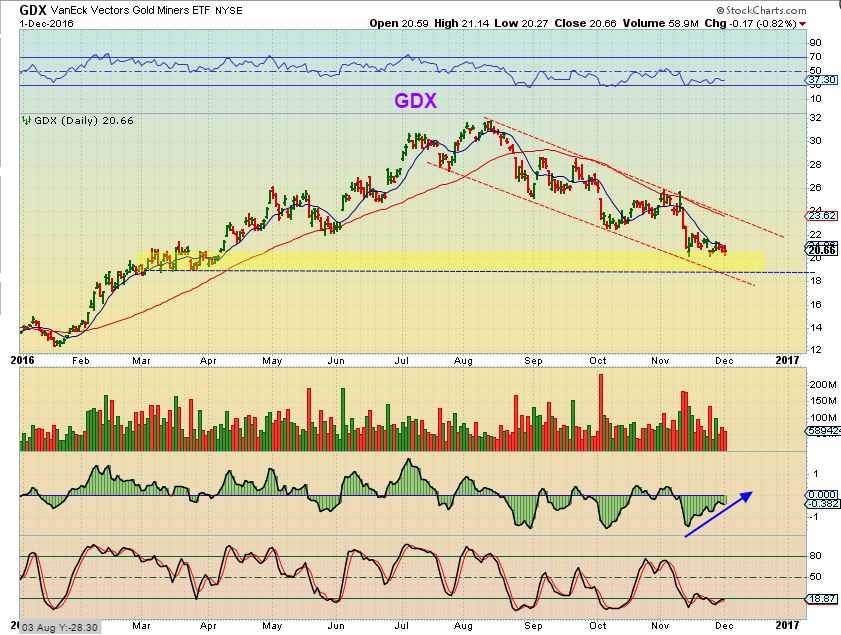Click the Aug label on price chart axis
This screenshot has height=635, width=841.
(463, 361)
